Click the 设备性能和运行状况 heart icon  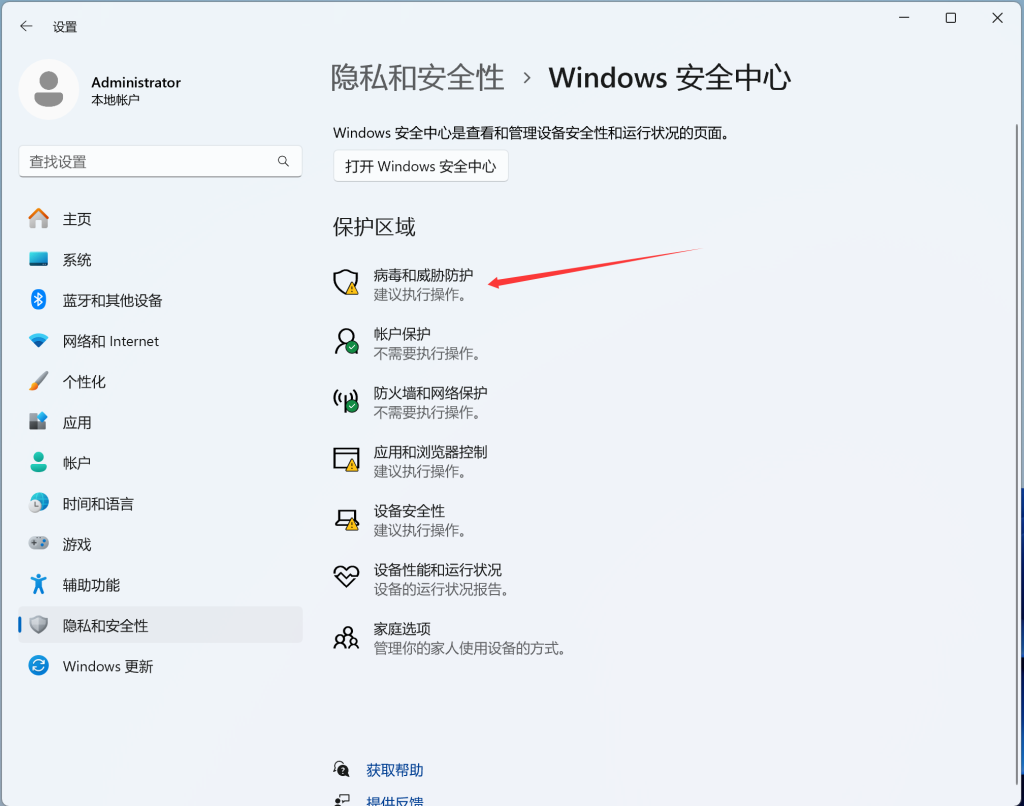346,577
